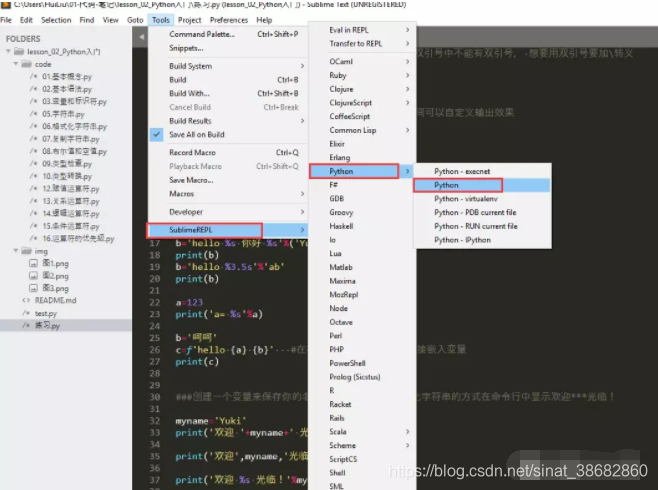Choose Command Palette from Tools menu
Viewport: 658px width, 490px height.
pyautogui.click(x=228, y=34)
